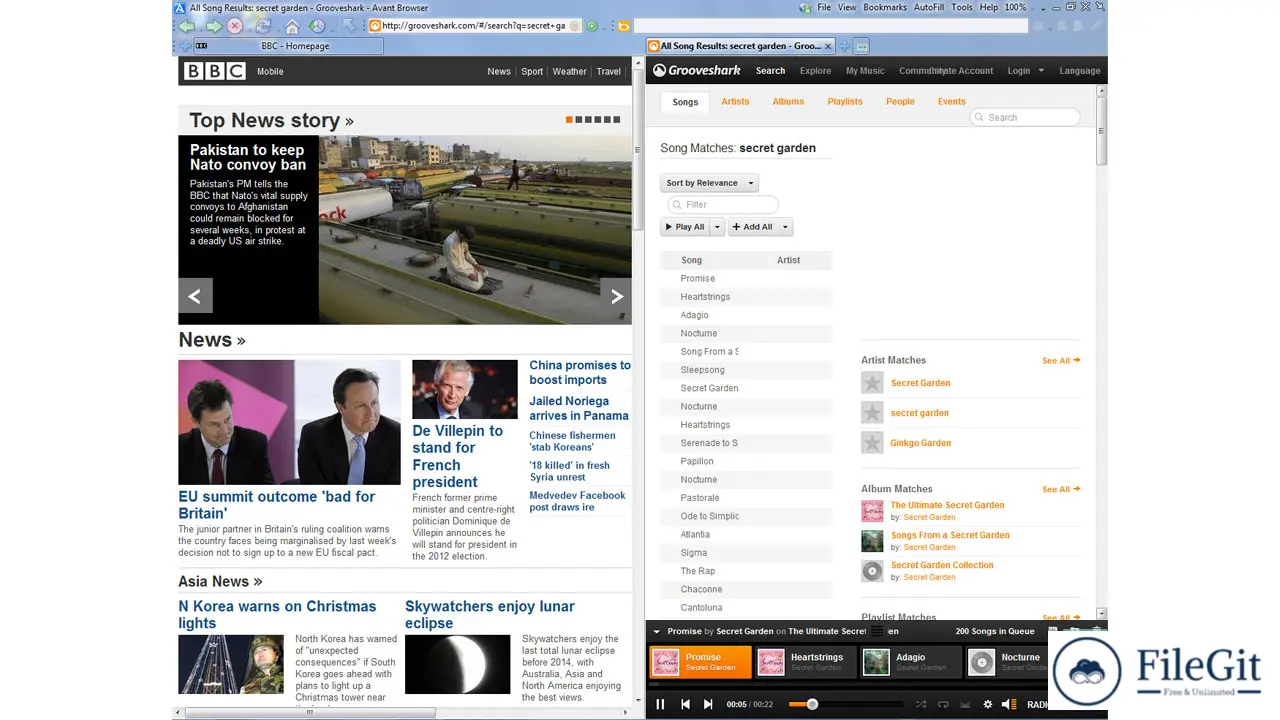Select last carousel dot on BBC
This screenshot has height=720, width=1280.
[x=617, y=120]
